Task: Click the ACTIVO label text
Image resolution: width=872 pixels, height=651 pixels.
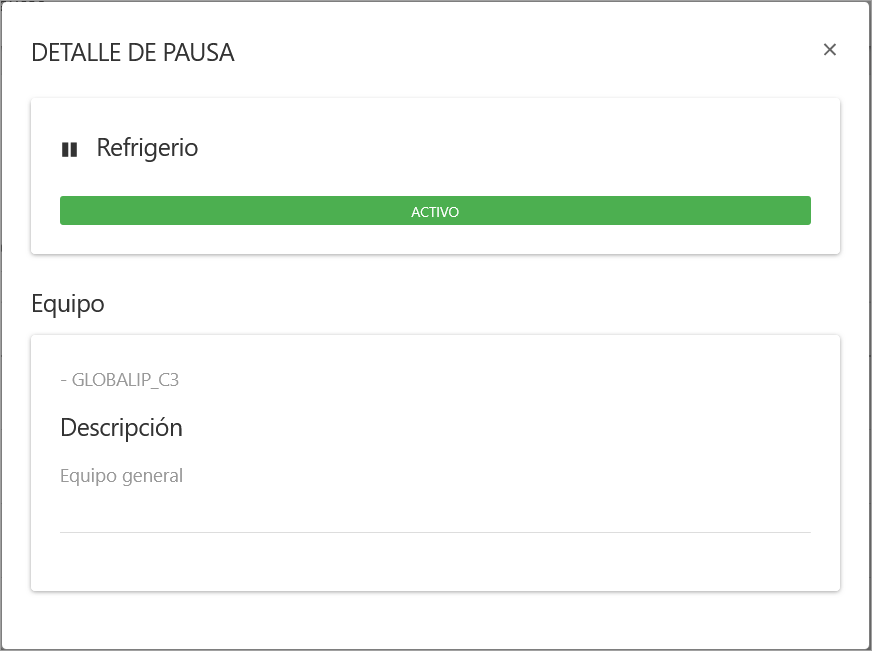Action: pos(435,212)
